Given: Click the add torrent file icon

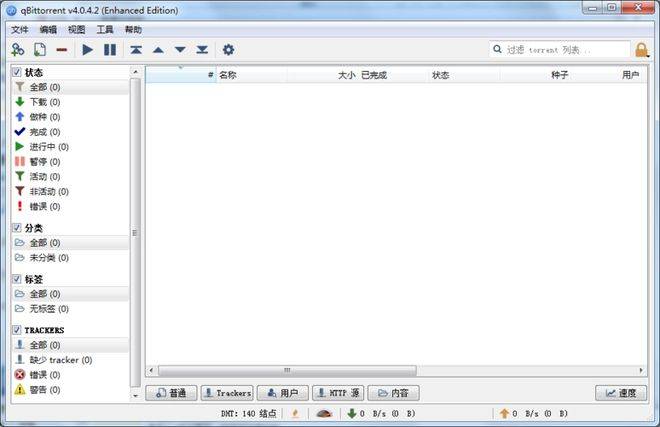Looking at the screenshot, I should [x=40, y=50].
